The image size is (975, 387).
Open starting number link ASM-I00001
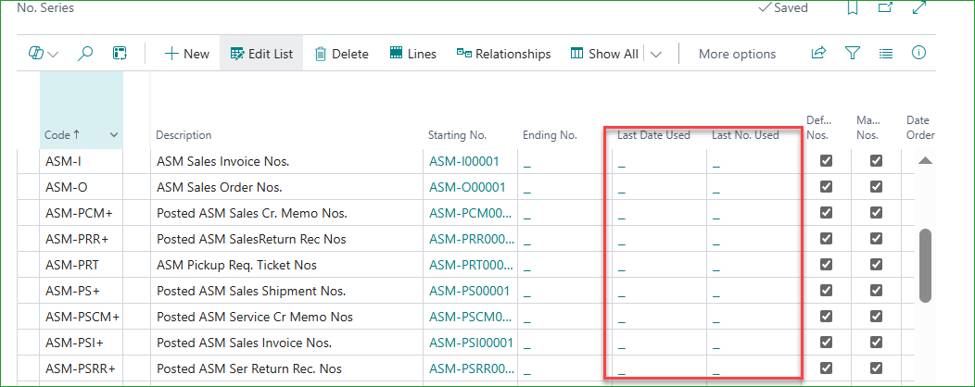pyautogui.click(x=464, y=162)
